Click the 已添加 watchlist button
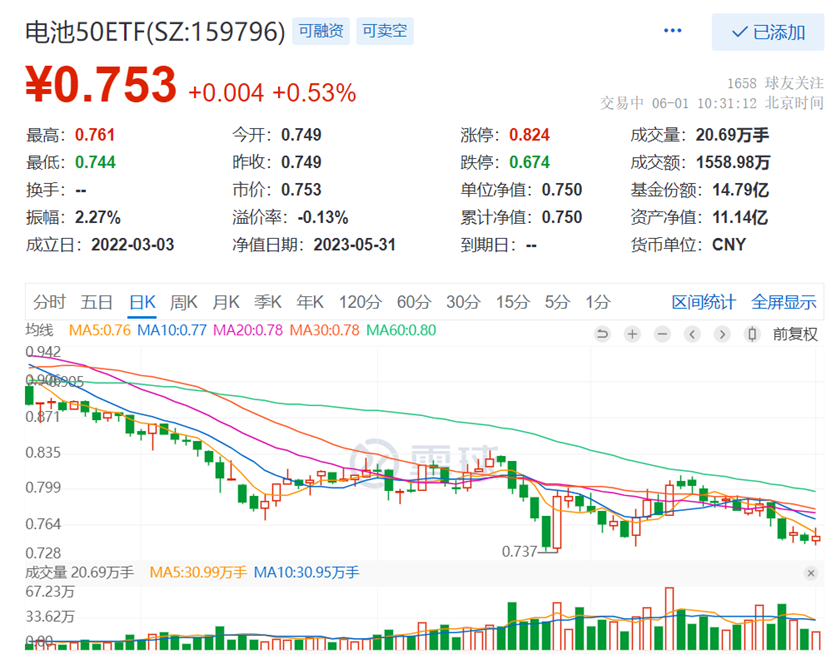This screenshot has height=654, width=831. [x=768, y=32]
